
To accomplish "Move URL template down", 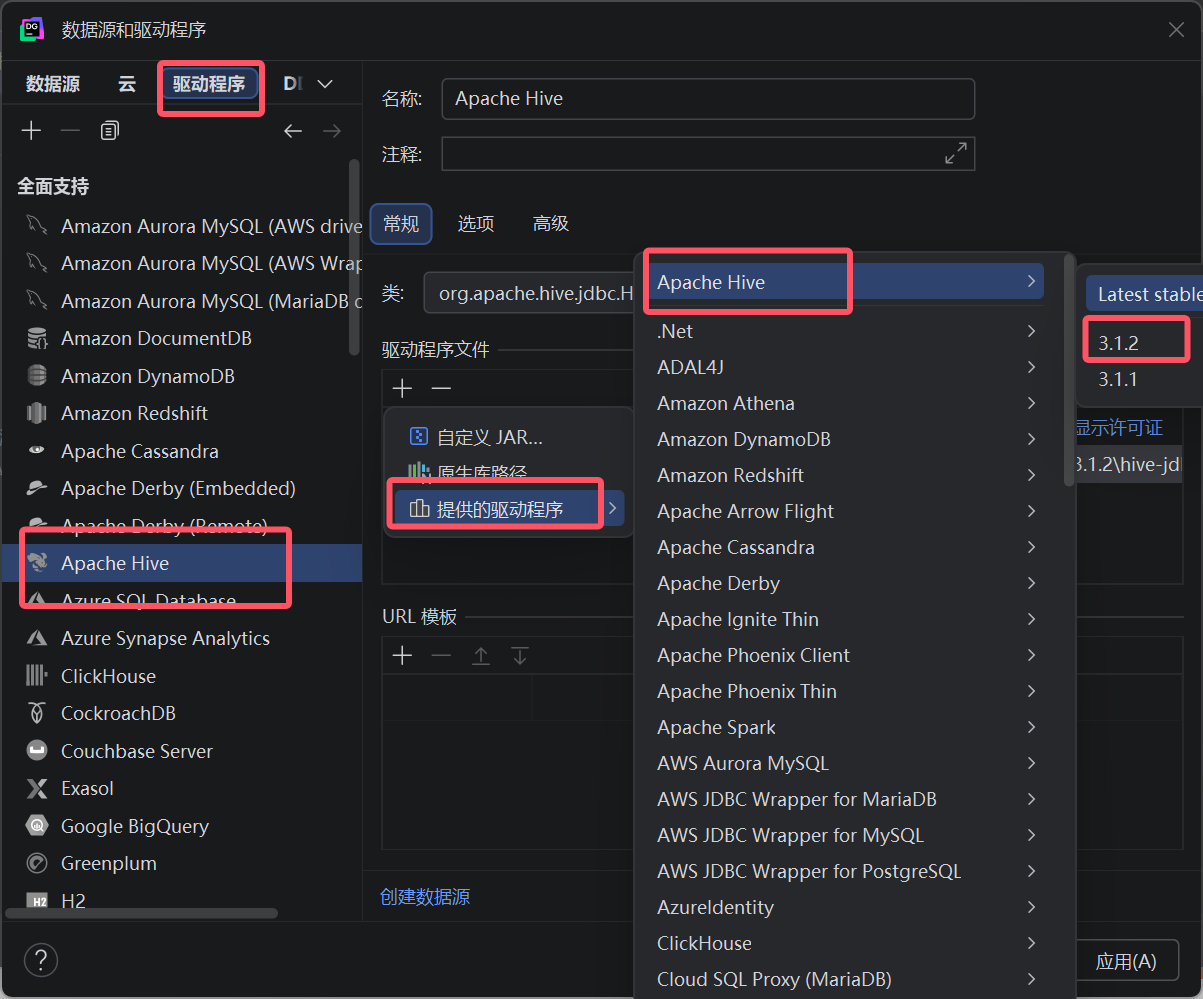I will tap(520, 656).
